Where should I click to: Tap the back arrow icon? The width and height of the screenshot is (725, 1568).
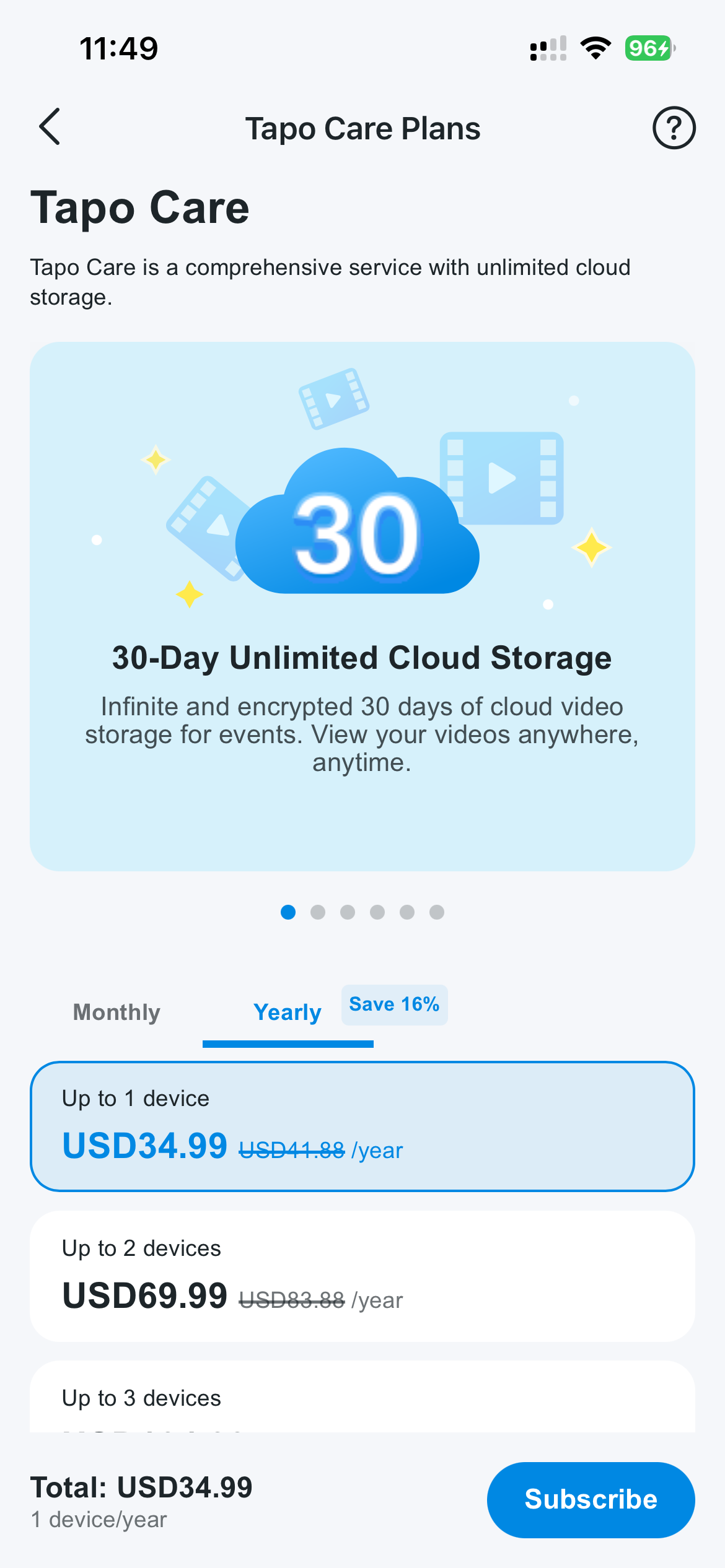pos(50,127)
